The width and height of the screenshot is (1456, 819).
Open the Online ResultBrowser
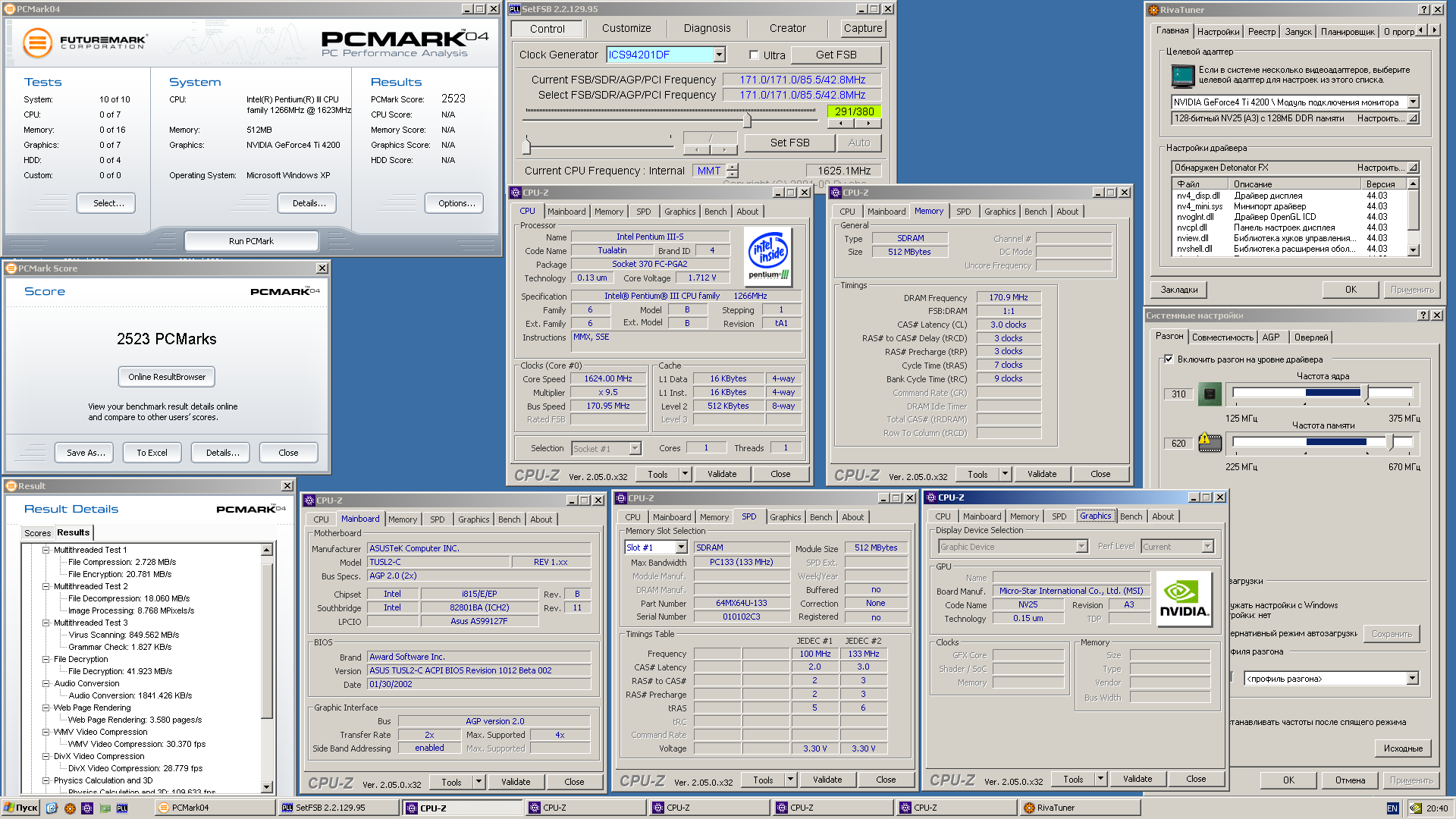(x=167, y=377)
